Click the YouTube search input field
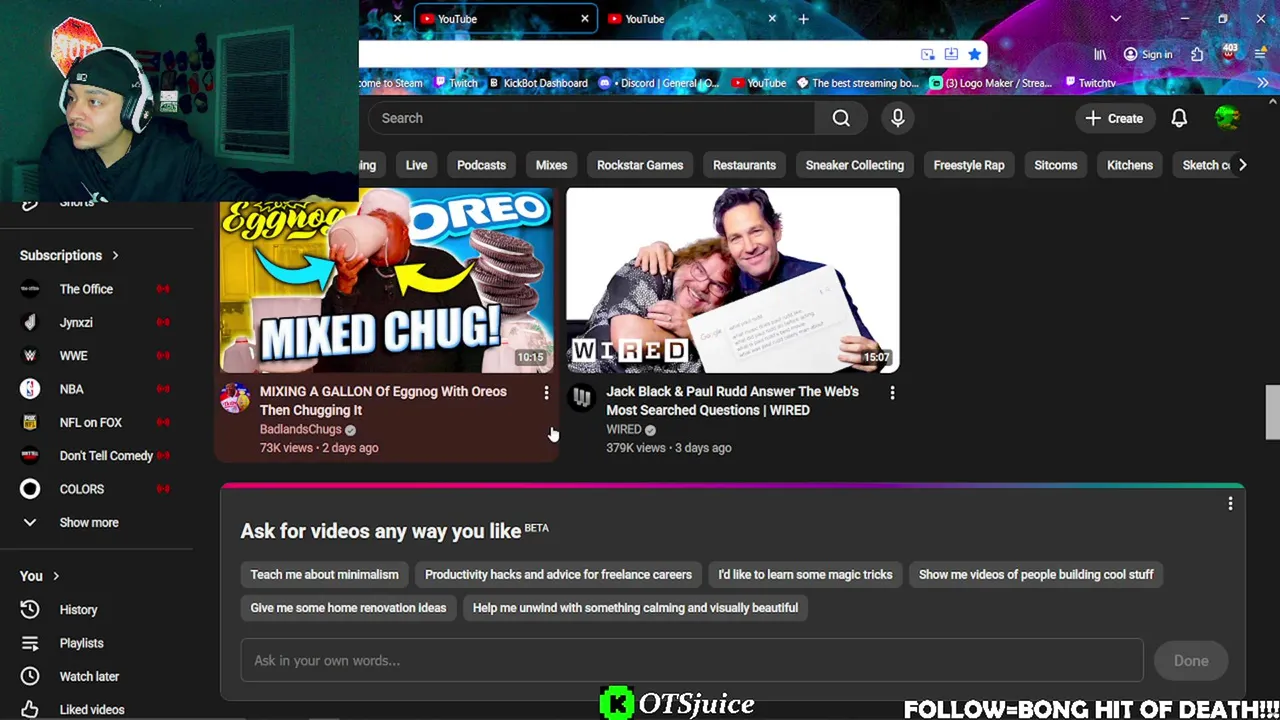This screenshot has width=1280, height=720. coord(590,118)
